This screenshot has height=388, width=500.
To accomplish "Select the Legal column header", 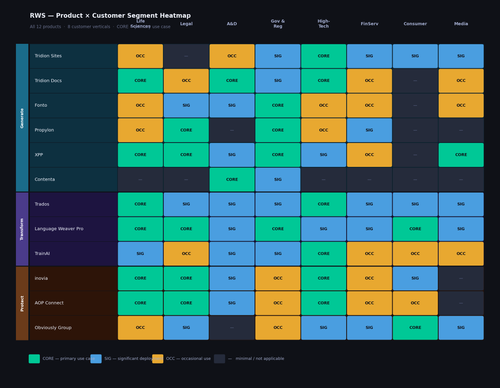I will point(186,24).
